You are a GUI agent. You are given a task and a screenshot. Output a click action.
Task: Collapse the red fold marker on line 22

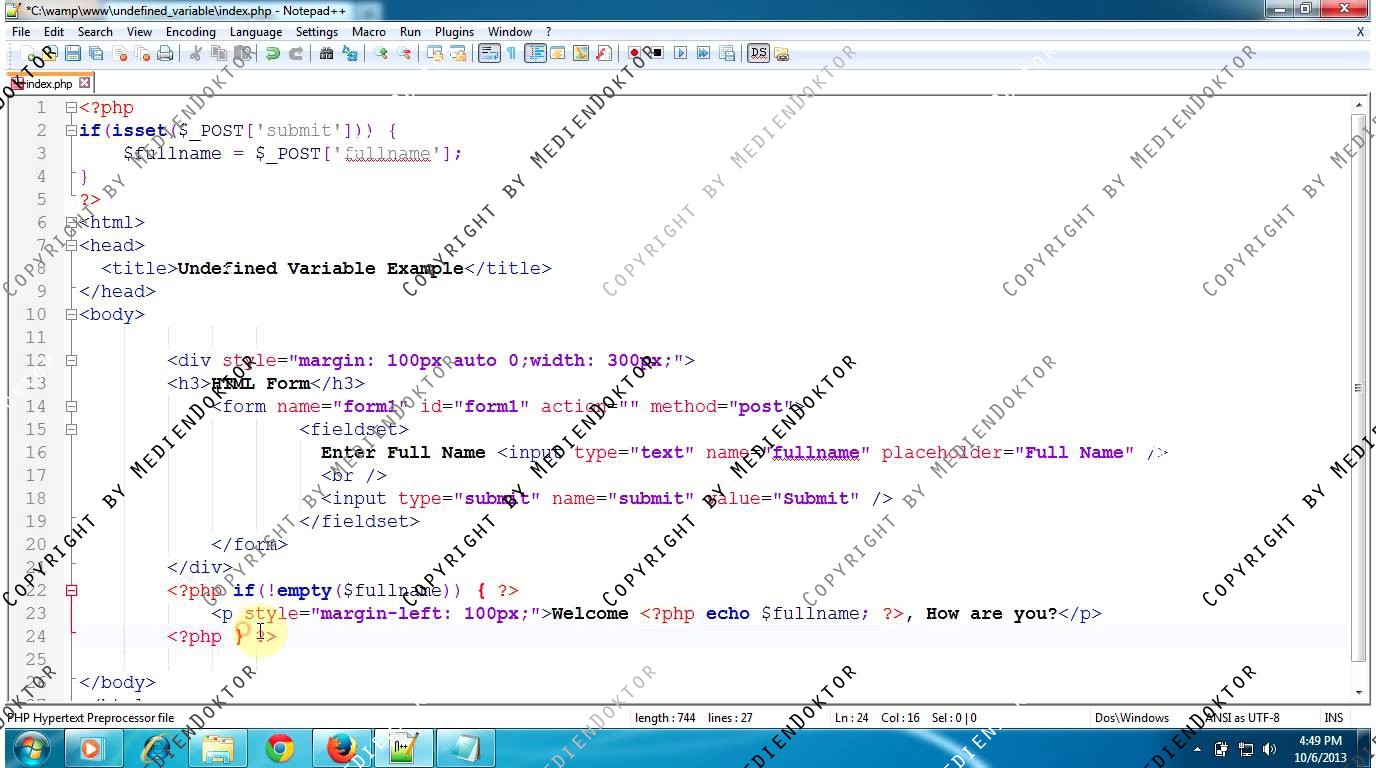point(71,591)
